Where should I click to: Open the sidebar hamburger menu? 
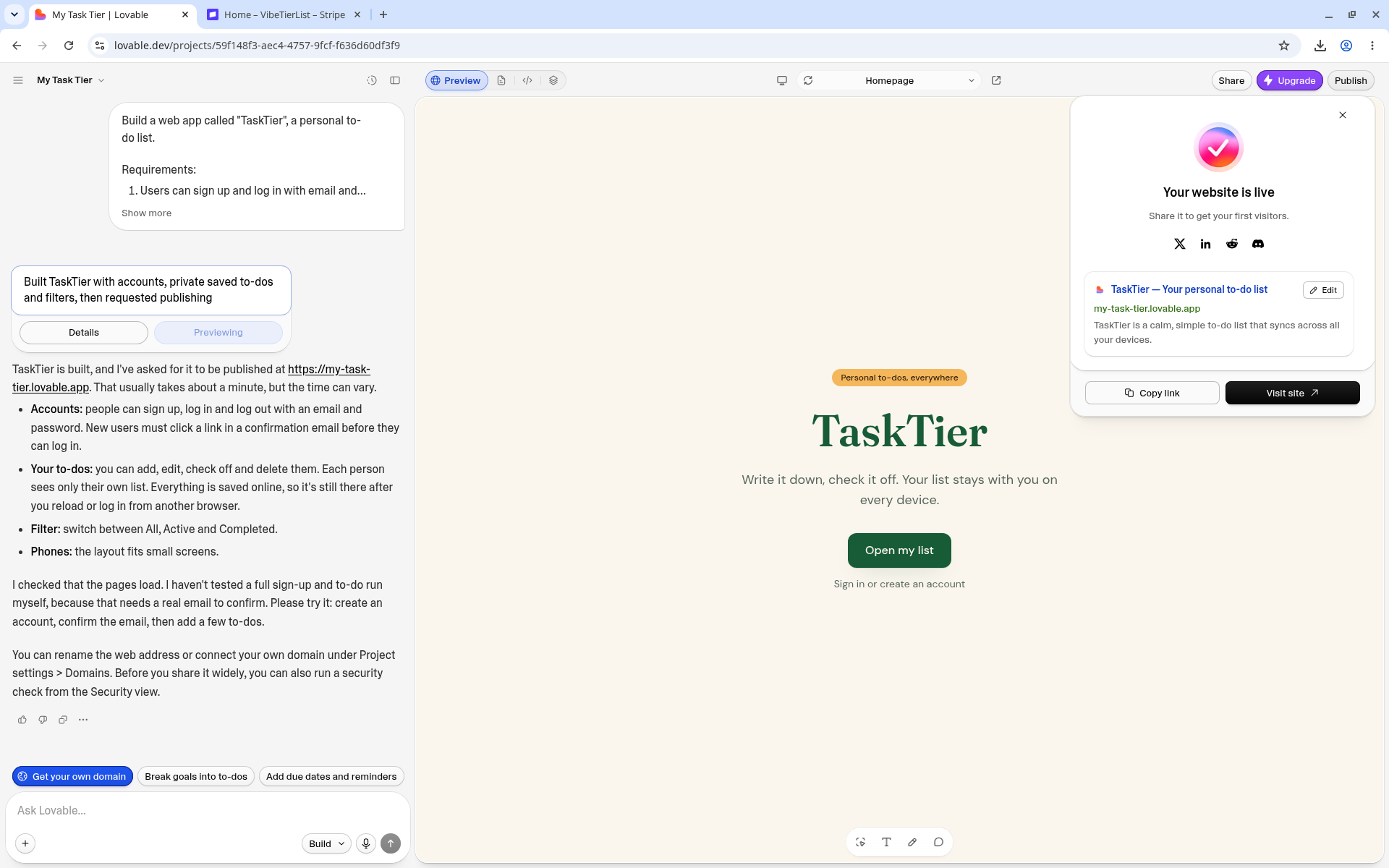pos(18,80)
